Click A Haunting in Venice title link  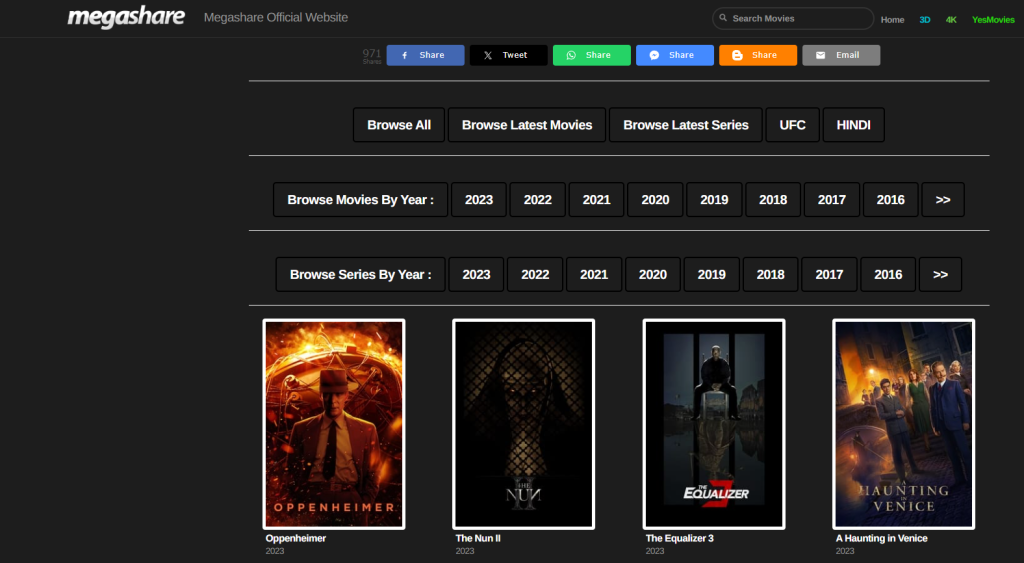tap(882, 538)
